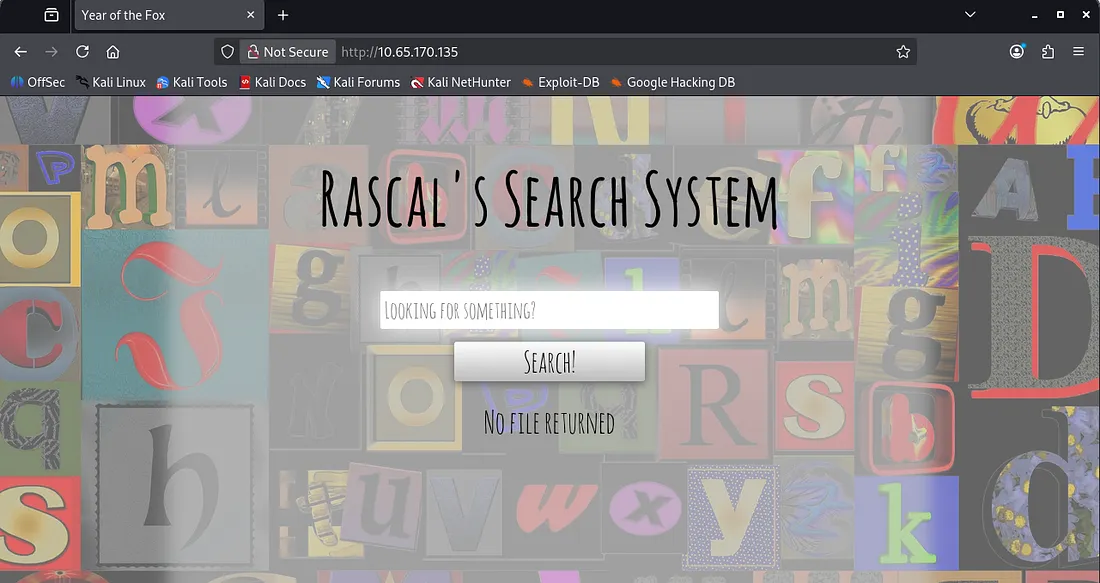Expand the list all tabs chevron
1100x583 pixels.
coord(969,15)
